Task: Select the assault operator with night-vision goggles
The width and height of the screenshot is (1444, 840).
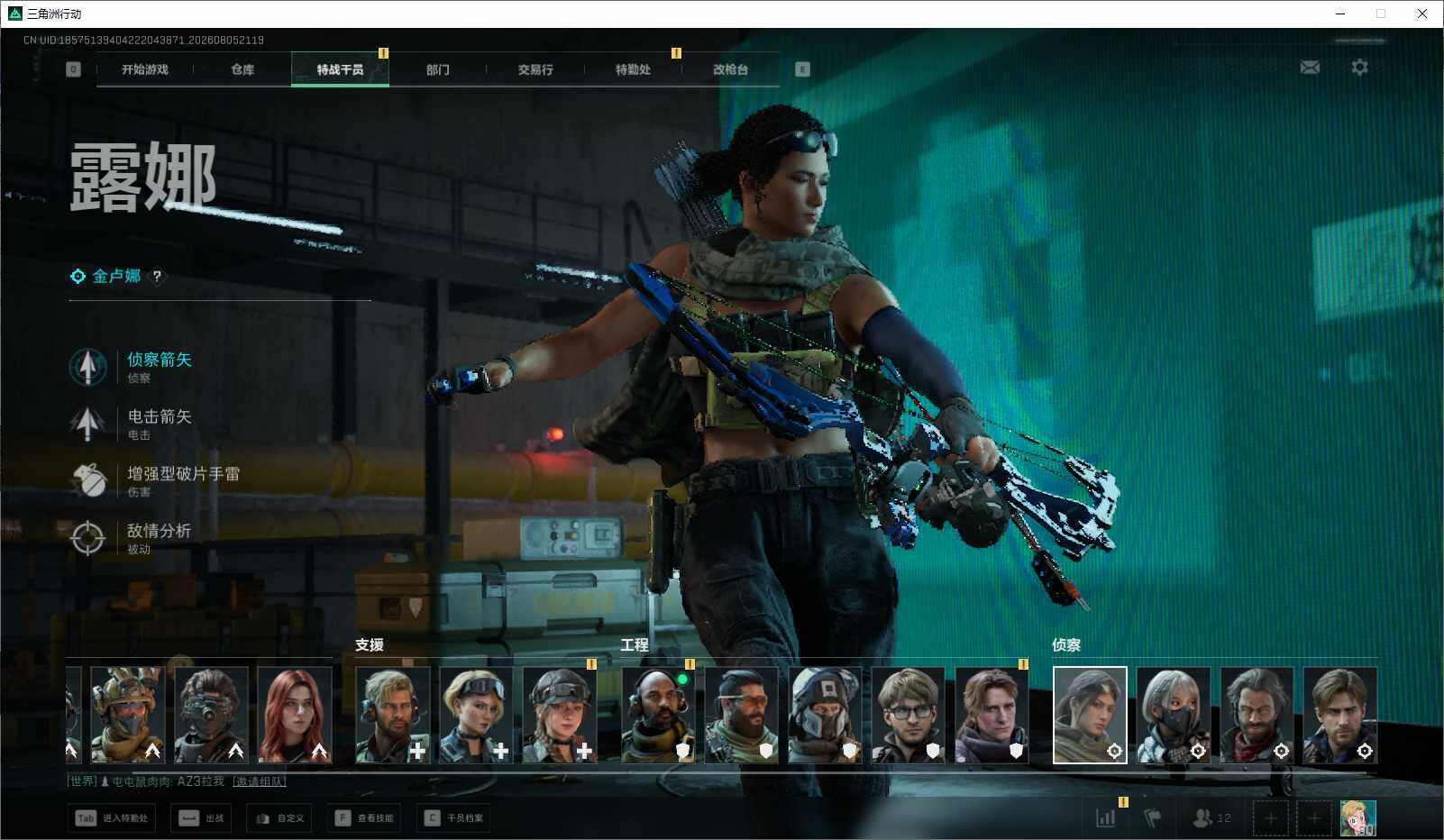Action: 211,715
